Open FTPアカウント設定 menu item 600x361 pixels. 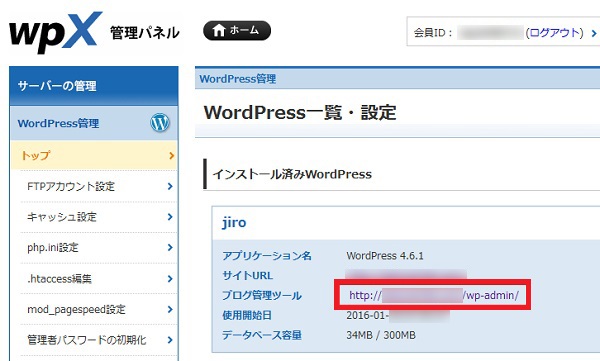point(99,186)
